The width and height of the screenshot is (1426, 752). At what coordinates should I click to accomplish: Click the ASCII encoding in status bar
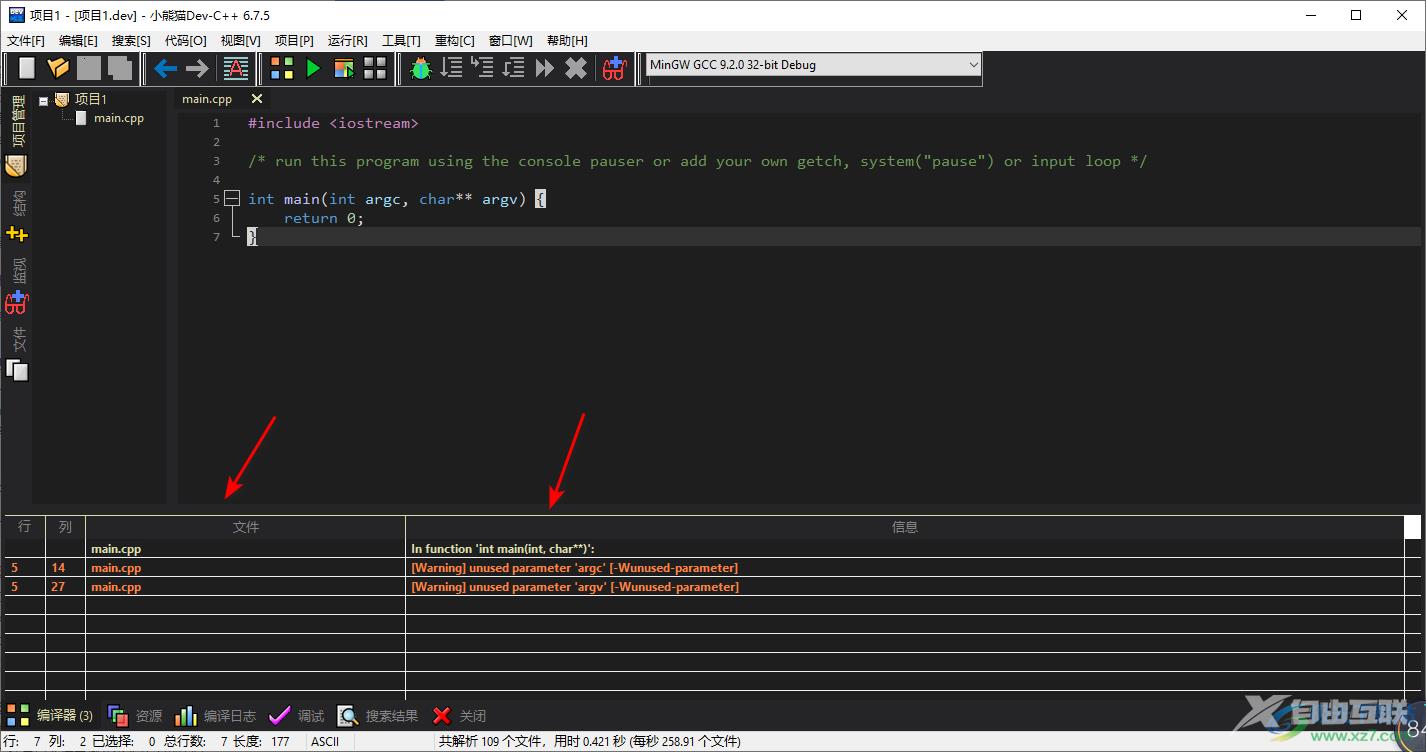(325, 742)
